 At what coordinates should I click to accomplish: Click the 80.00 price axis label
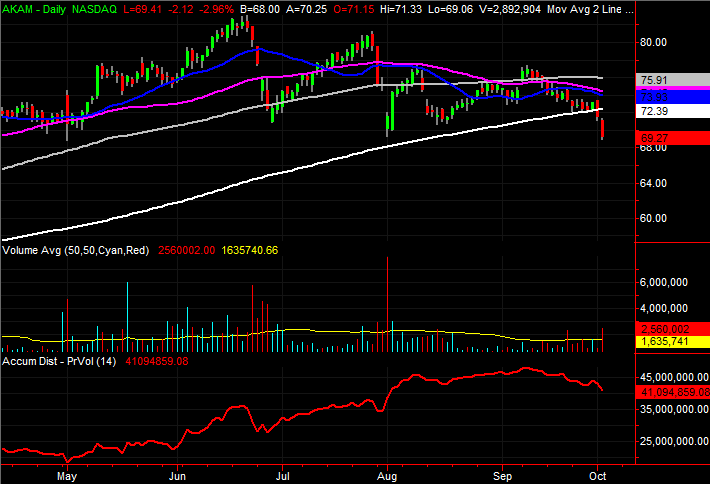[x=653, y=43]
